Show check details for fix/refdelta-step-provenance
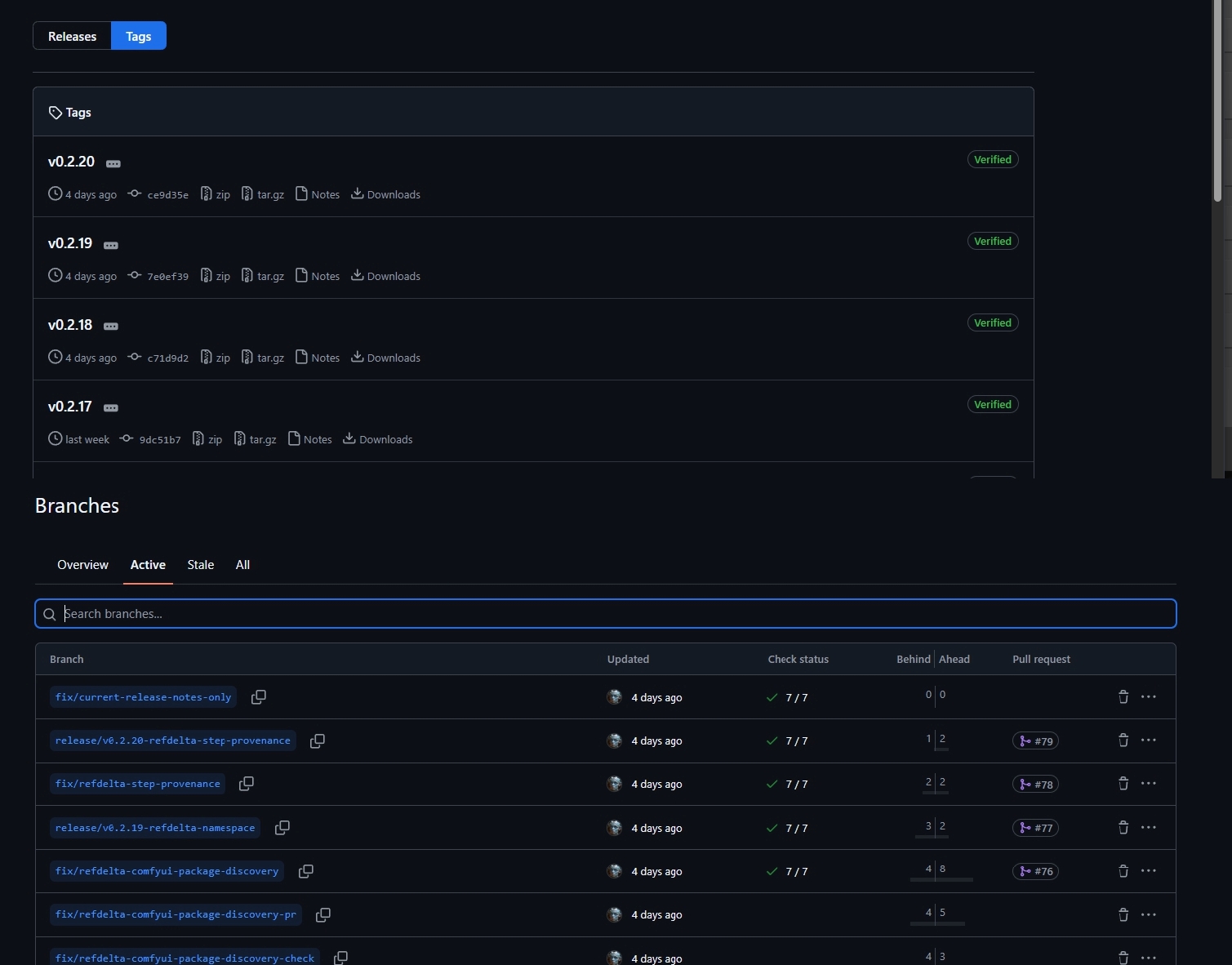The height and width of the screenshot is (965, 1232). 787,785
